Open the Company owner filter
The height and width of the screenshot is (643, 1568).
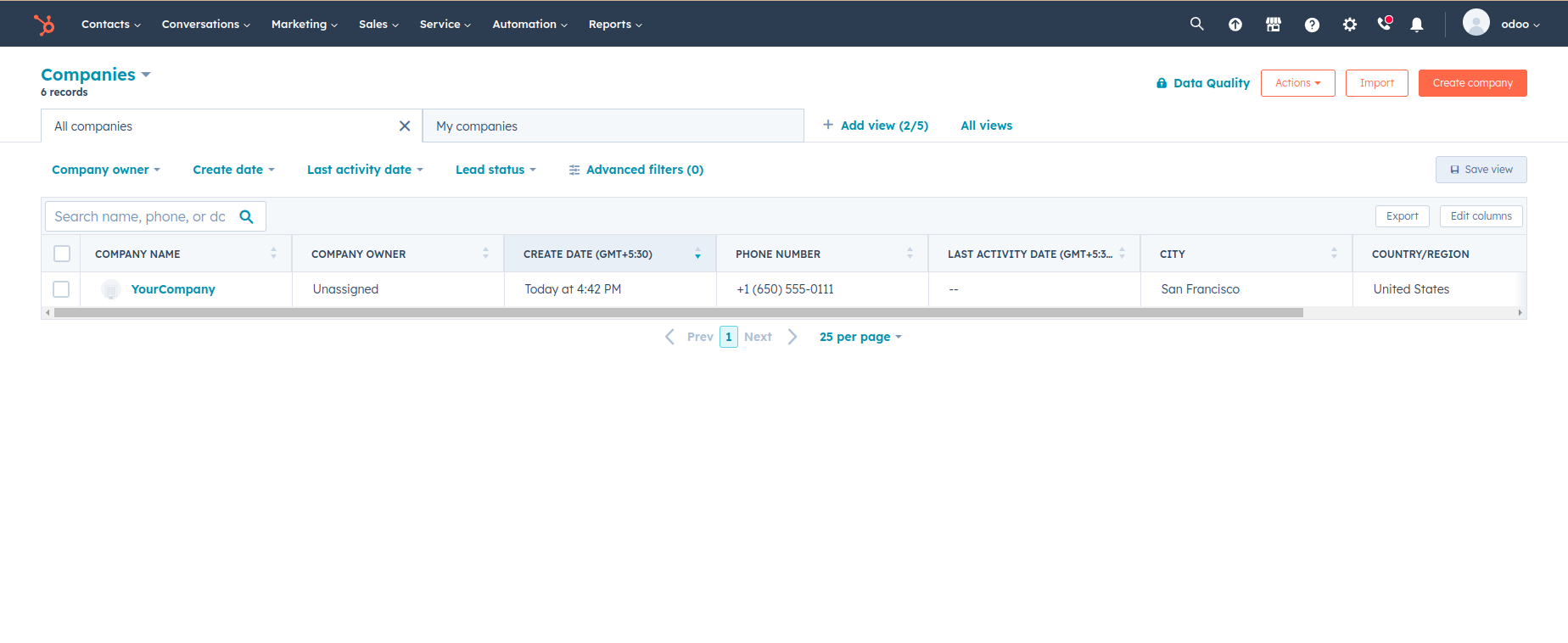106,170
